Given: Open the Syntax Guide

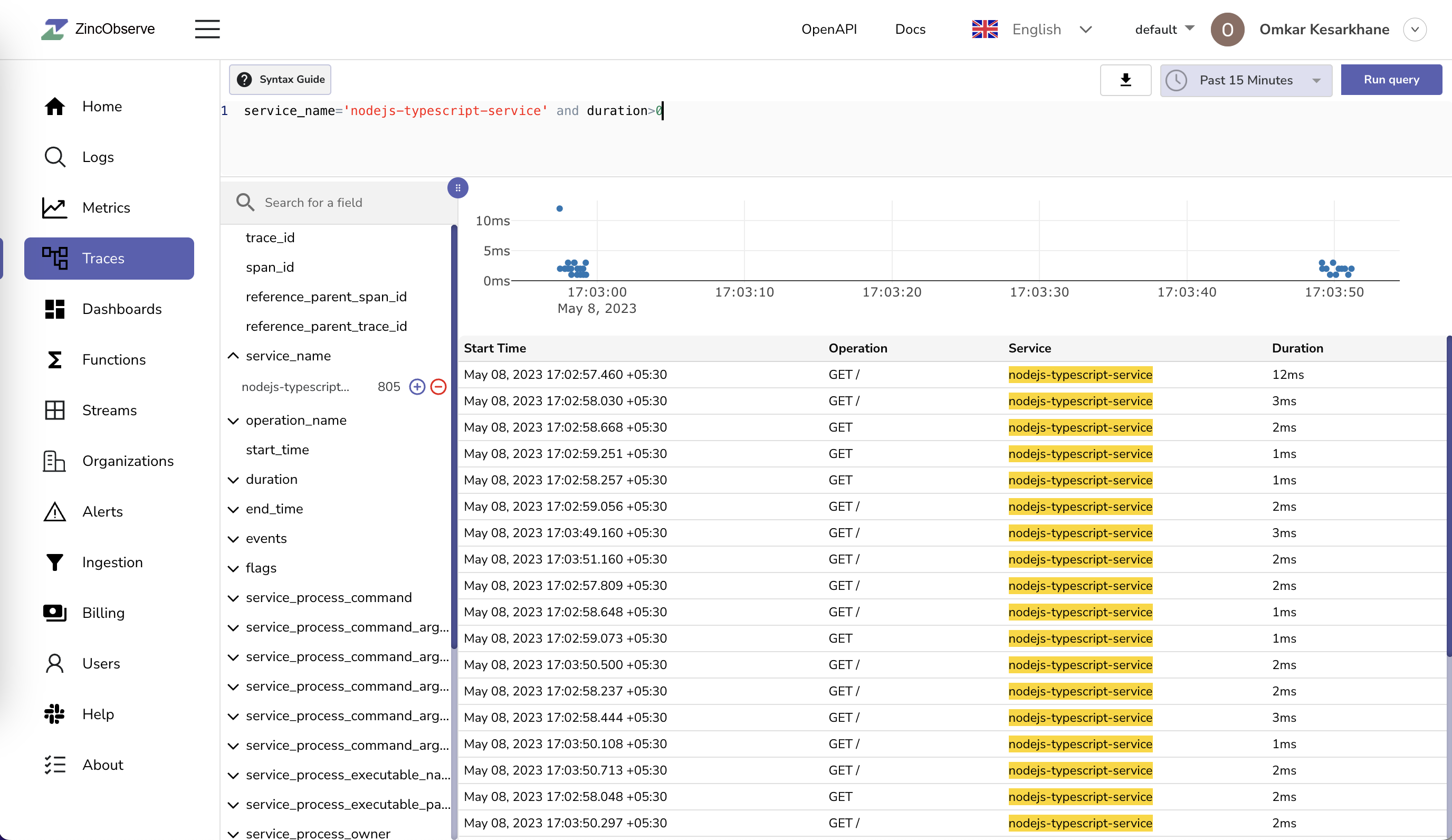Looking at the screenshot, I should pyautogui.click(x=280, y=80).
